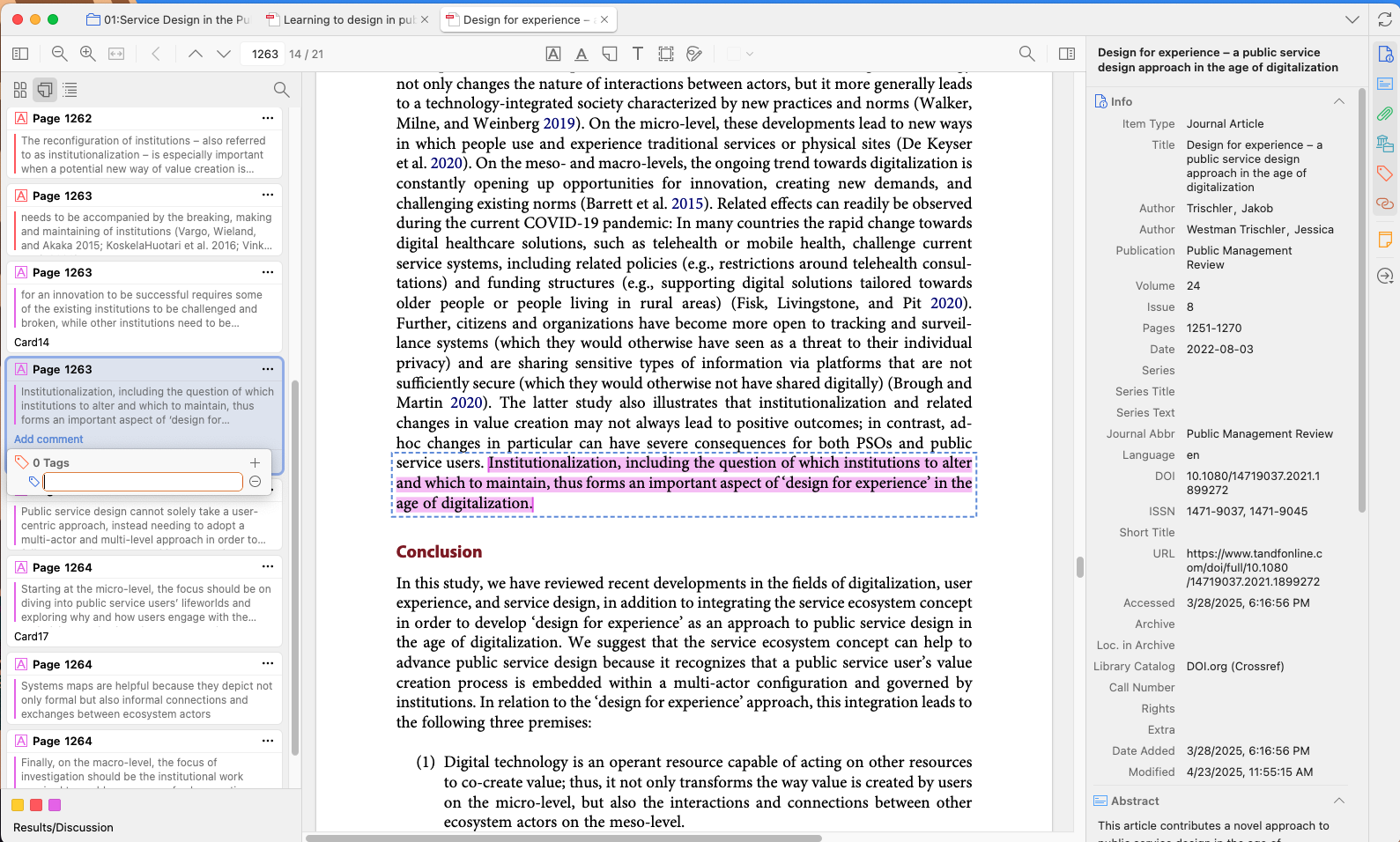Image resolution: width=1400 pixels, height=842 pixels.
Task: Open options menu for Systems maps annotation
Action: click(x=268, y=663)
